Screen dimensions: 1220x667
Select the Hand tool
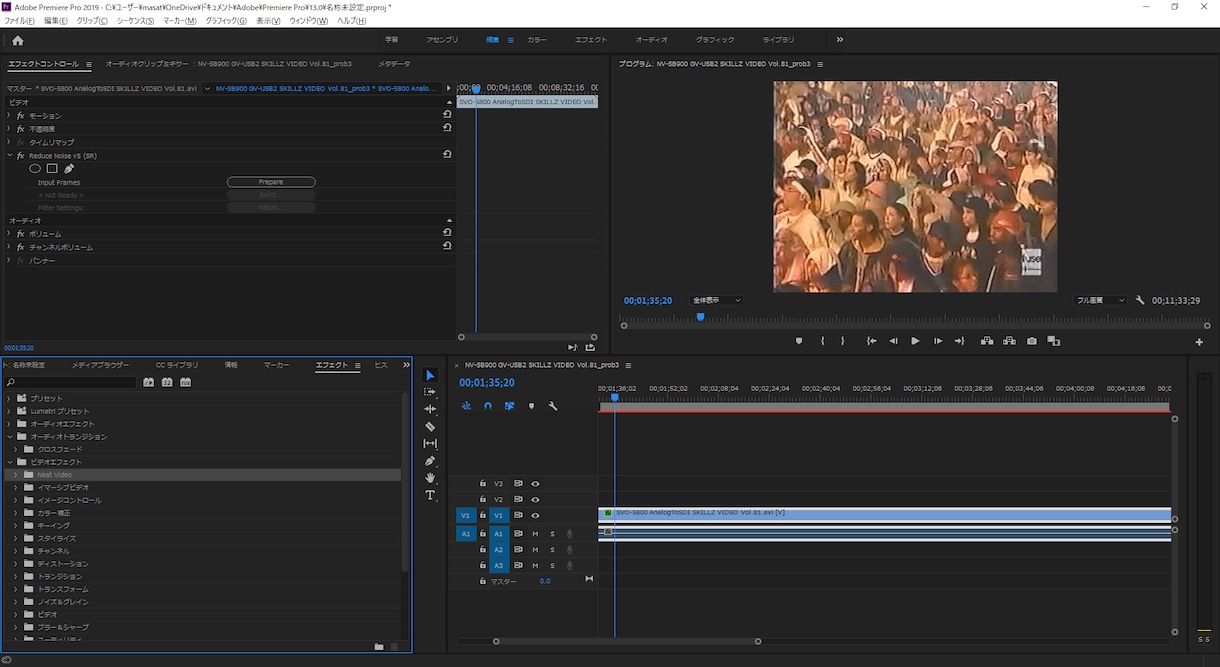(x=430, y=478)
